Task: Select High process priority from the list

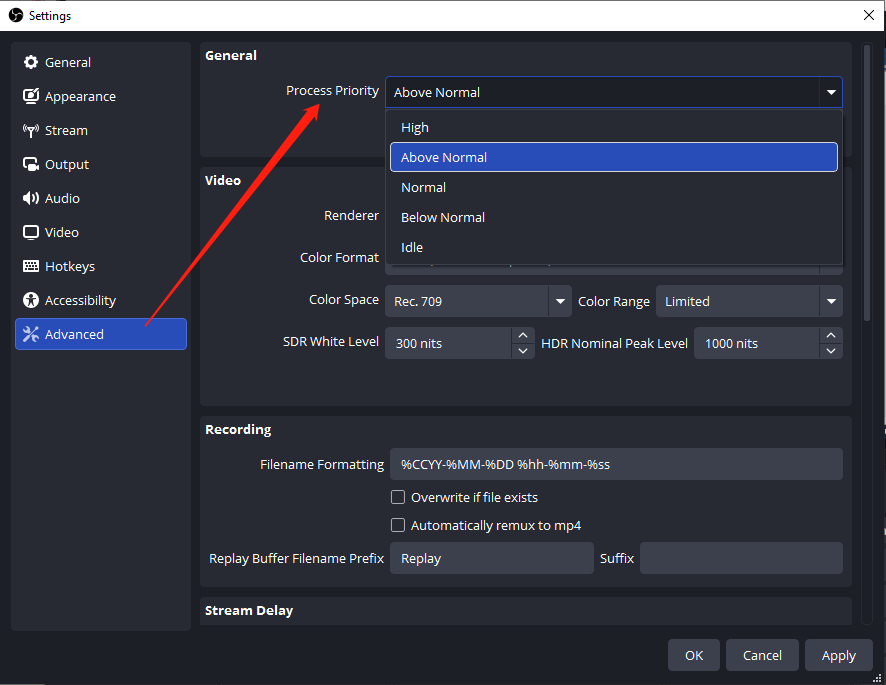Action: (415, 127)
